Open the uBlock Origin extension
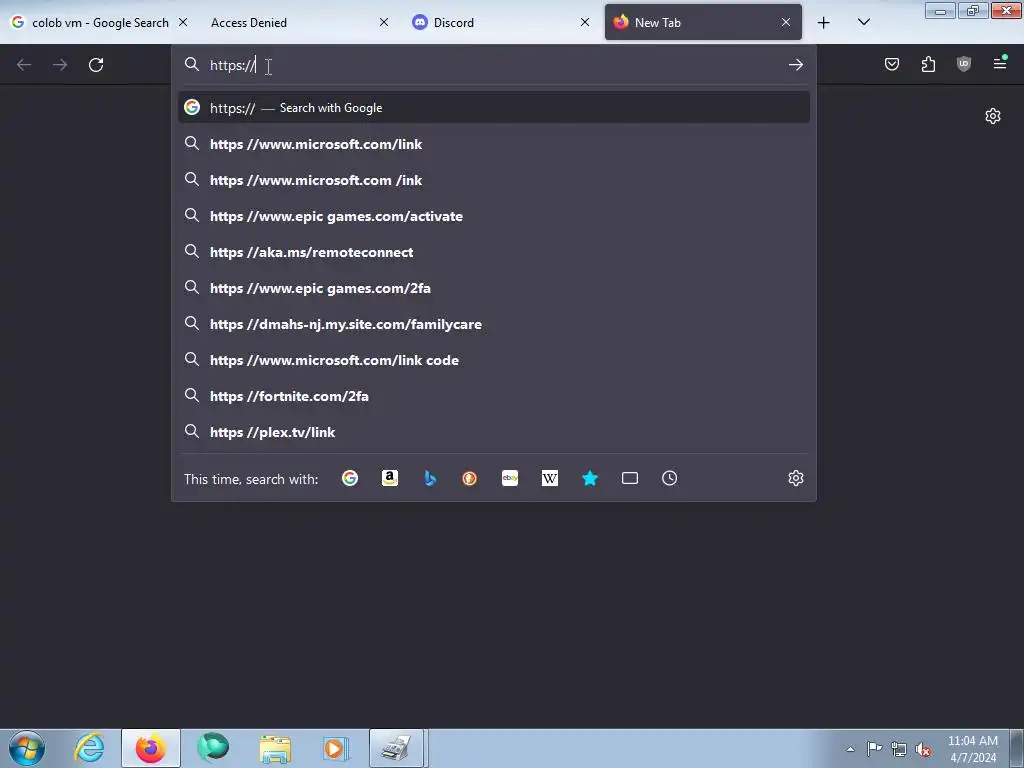1024x768 pixels. (963, 64)
